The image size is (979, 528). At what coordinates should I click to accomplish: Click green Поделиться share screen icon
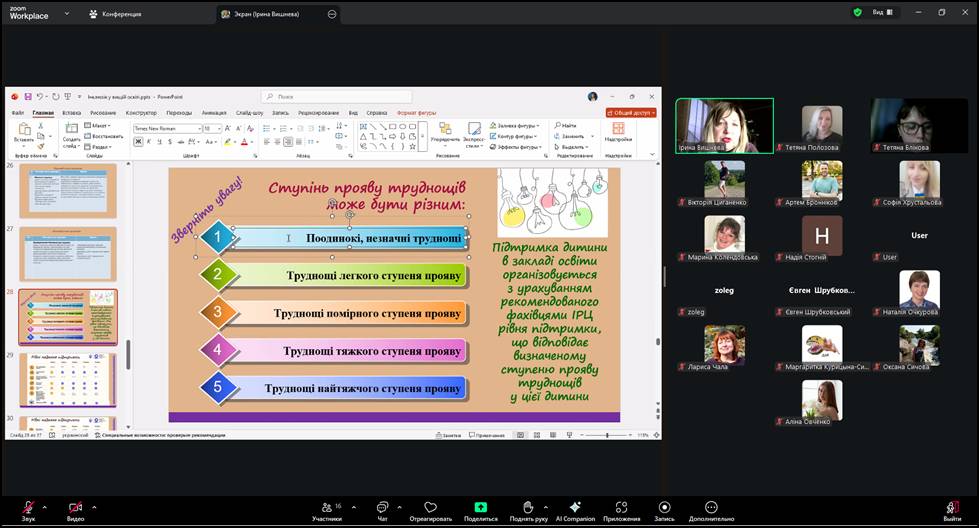[x=480, y=507]
